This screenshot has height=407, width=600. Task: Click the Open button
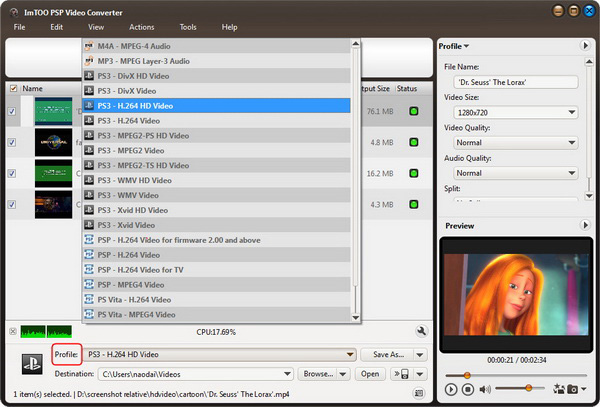tap(370, 374)
